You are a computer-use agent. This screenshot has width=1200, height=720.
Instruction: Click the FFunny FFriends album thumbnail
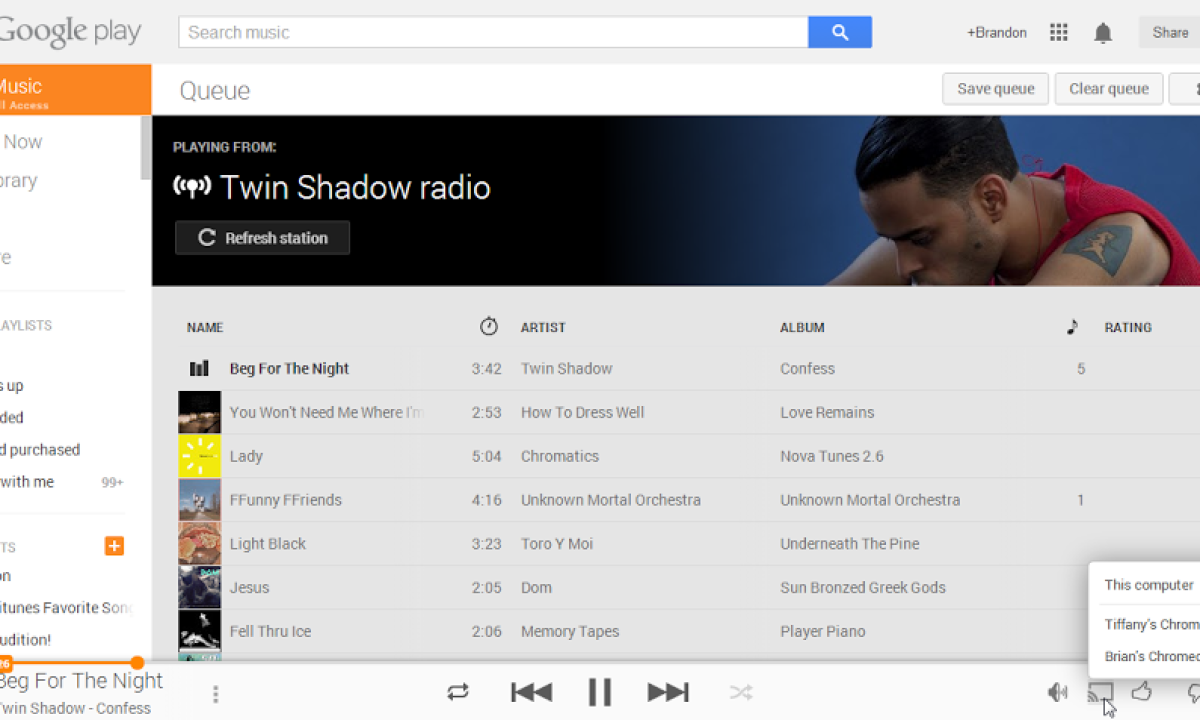[199, 500]
